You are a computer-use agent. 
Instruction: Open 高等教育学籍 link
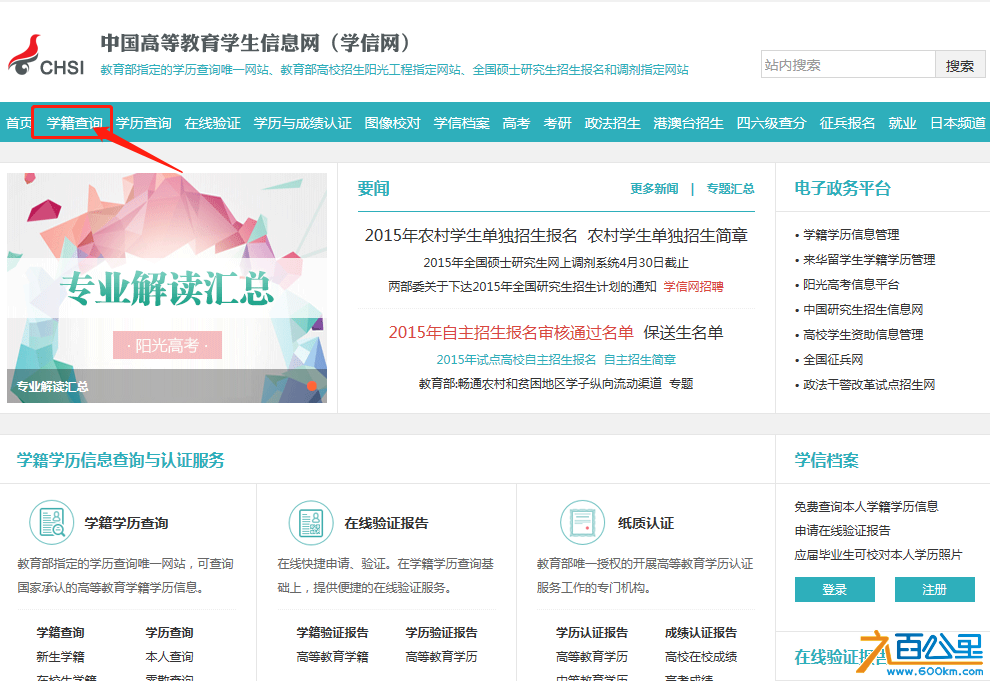click(333, 657)
